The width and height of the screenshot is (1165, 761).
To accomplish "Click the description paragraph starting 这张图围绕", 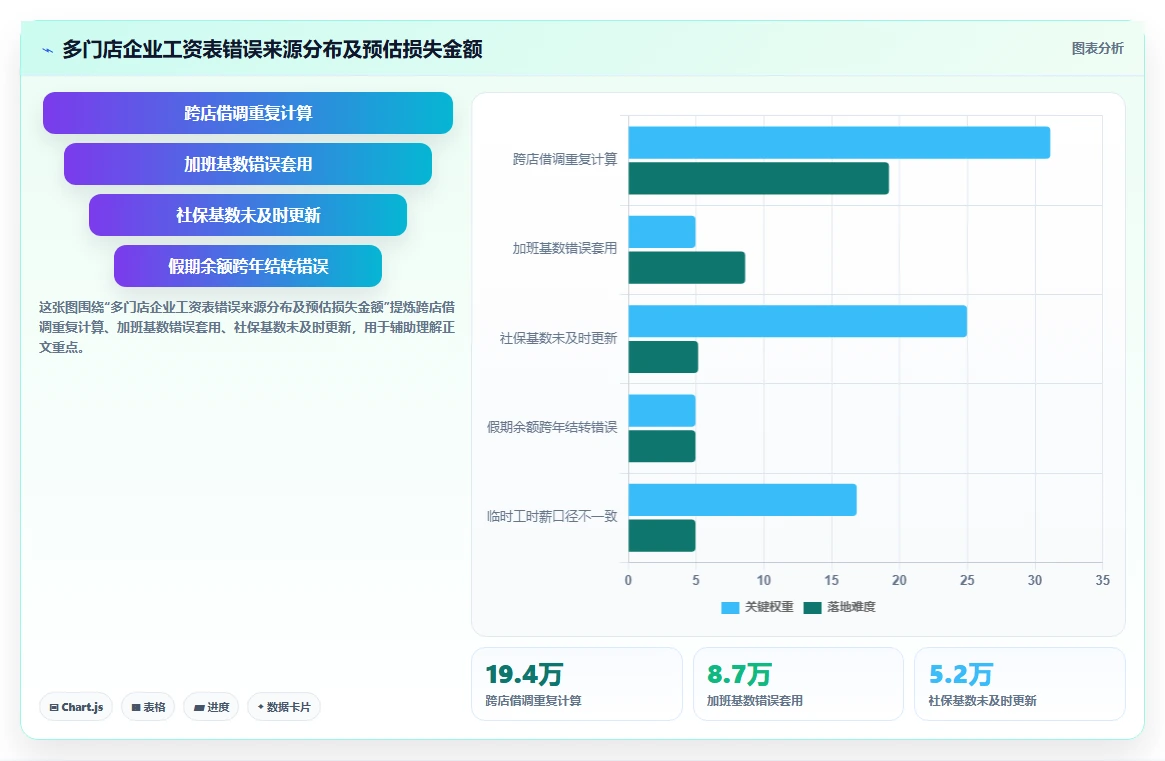I will [x=247, y=327].
